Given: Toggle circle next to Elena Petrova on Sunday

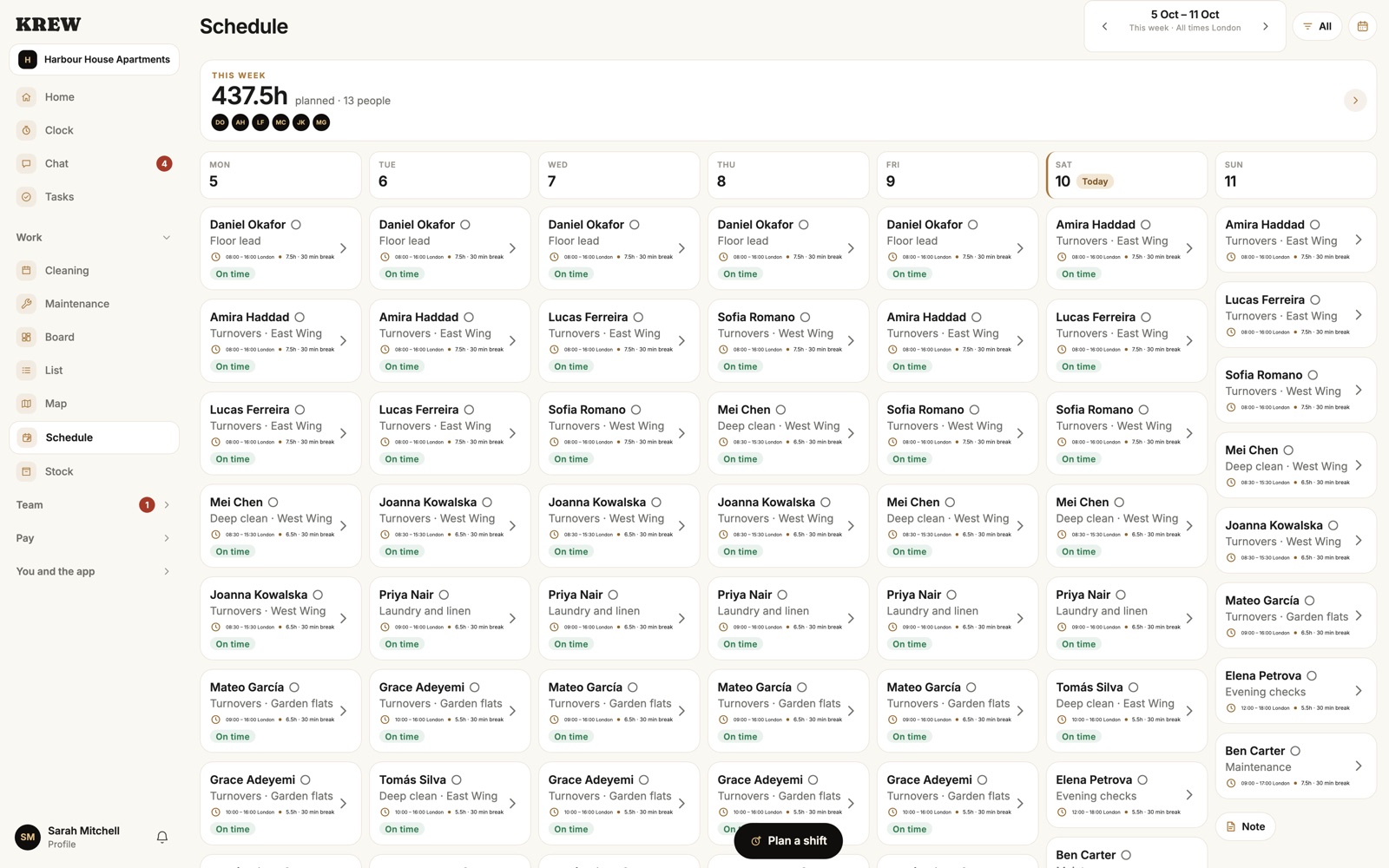Looking at the screenshot, I should point(1312,675).
